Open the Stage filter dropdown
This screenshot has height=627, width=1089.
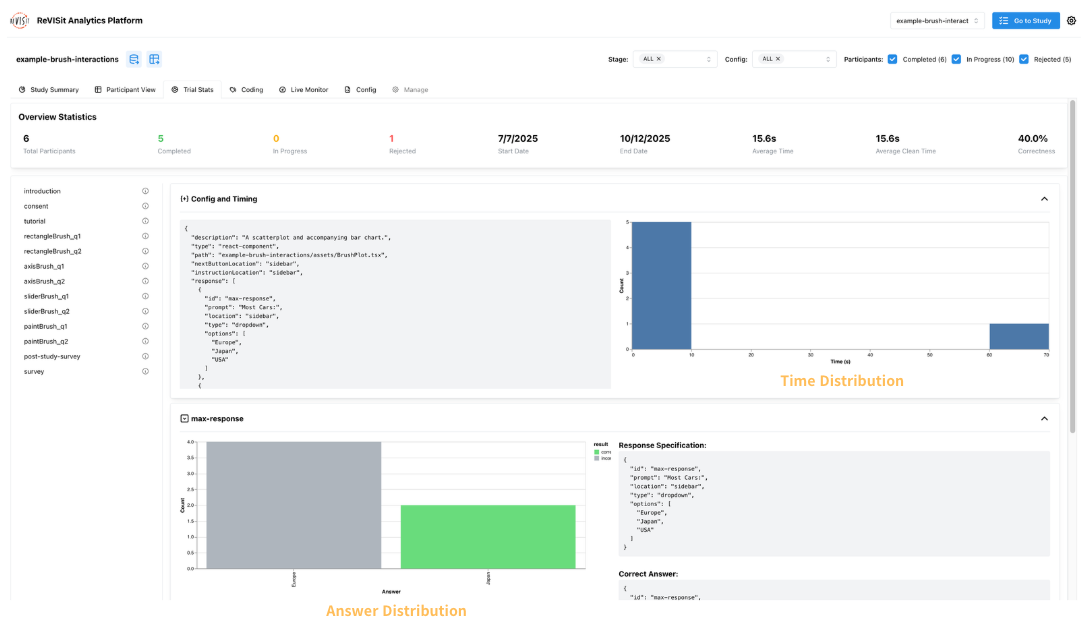(675, 59)
